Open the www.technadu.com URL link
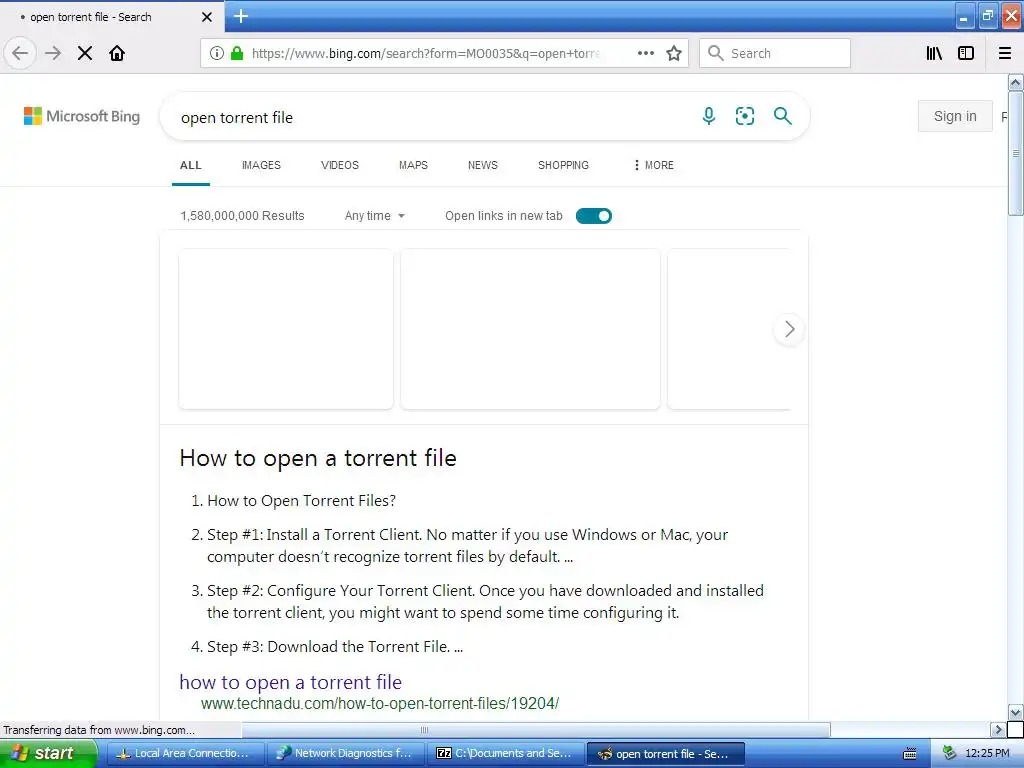Viewport: 1024px width, 768px height. (x=379, y=703)
